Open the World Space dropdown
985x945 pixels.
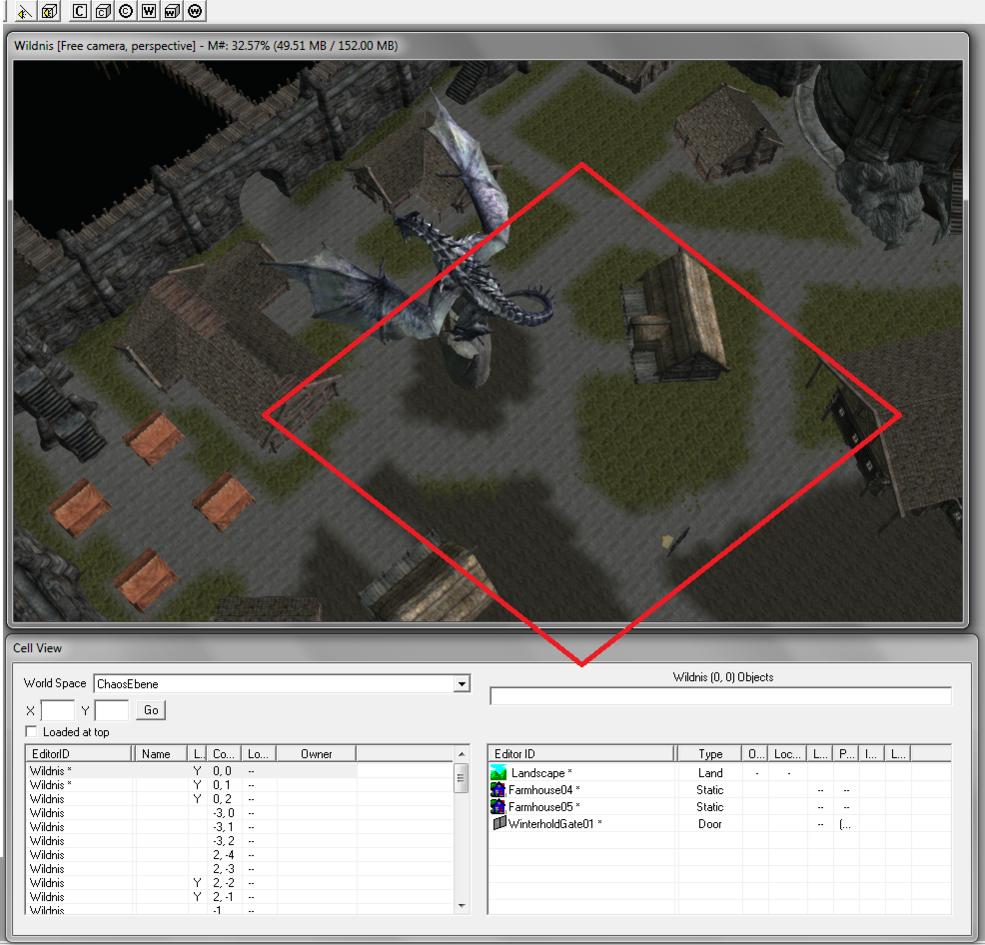pyautogui.click(x=461, y=684)
